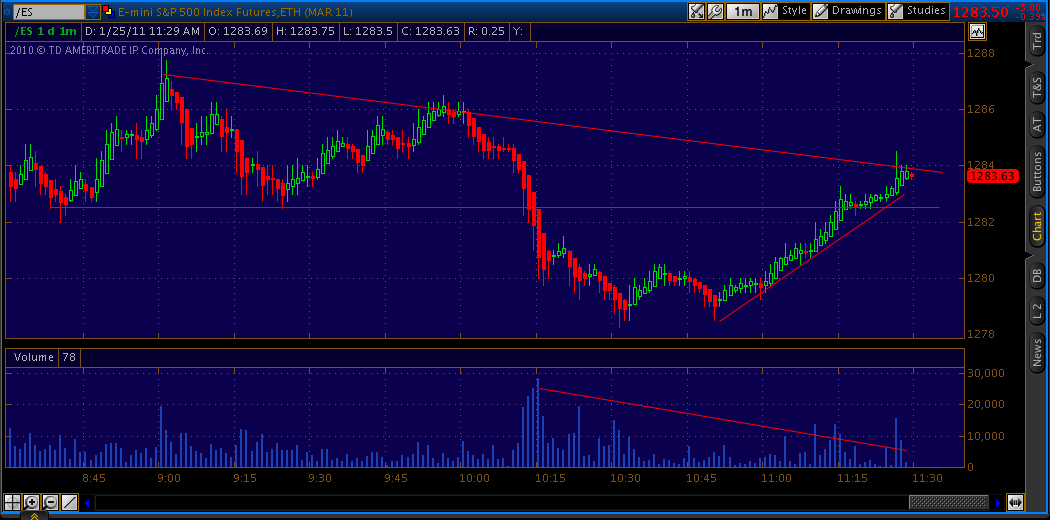Click the zoom in magnifier icon
The image size is (1050, 520).
tap(31, 502)
